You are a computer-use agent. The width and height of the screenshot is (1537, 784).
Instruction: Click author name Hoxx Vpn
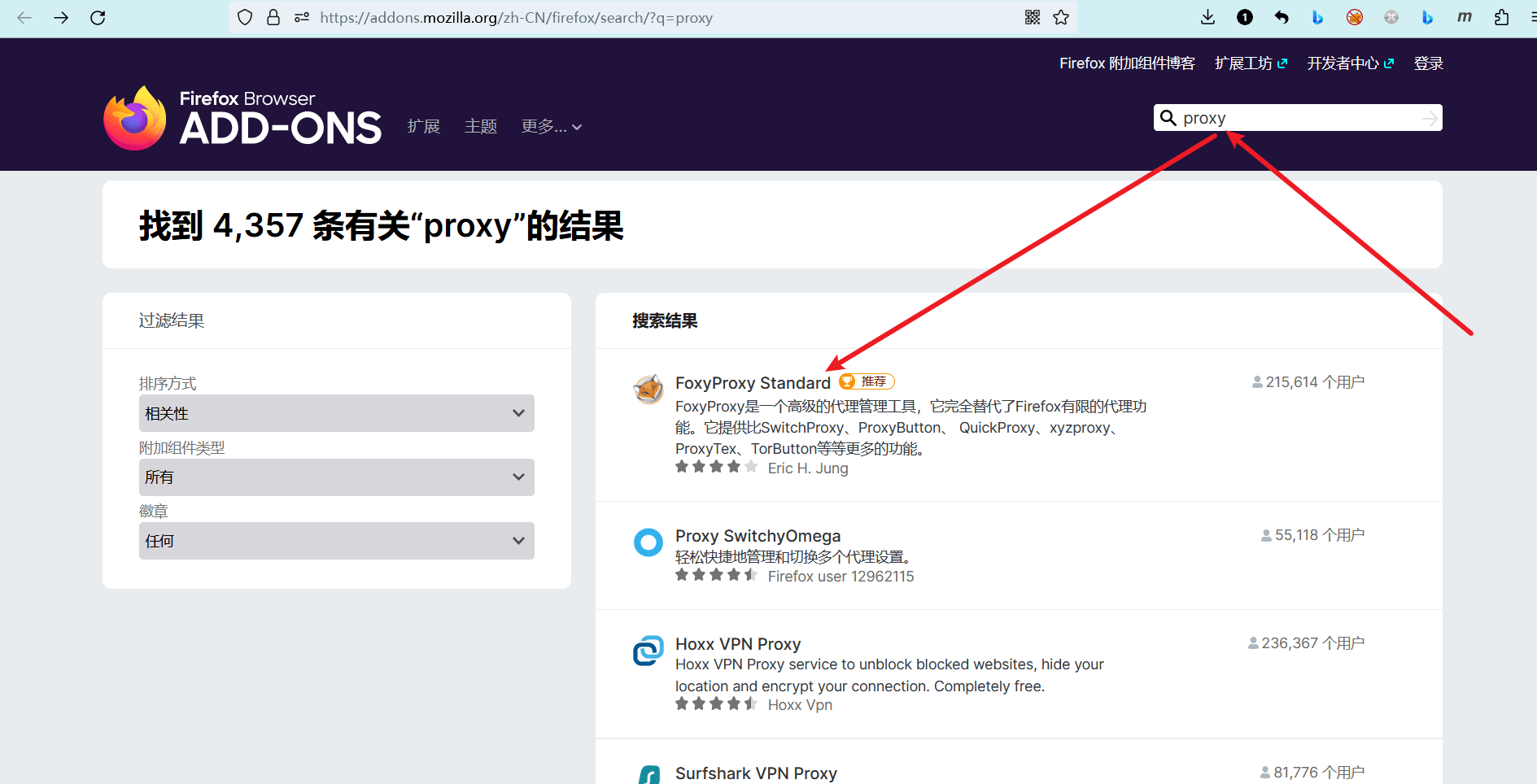point(800,705)
